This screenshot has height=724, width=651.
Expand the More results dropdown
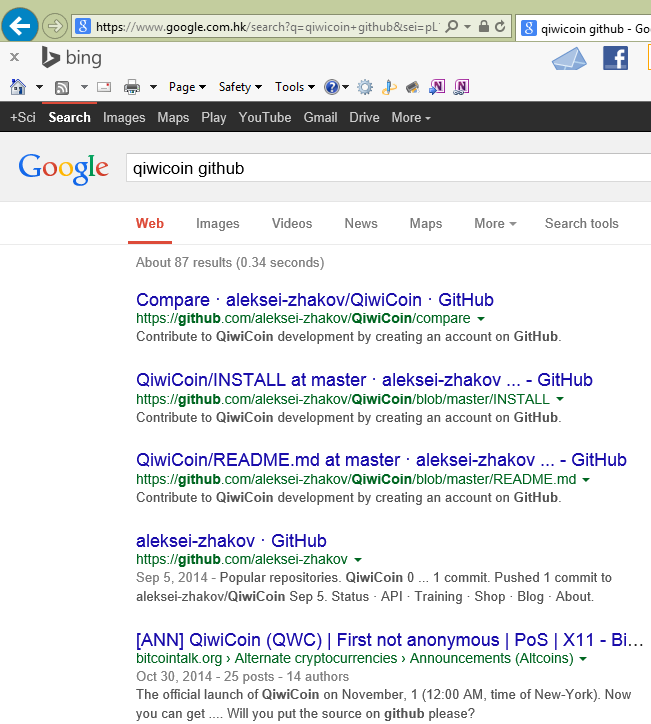(495, 223)
